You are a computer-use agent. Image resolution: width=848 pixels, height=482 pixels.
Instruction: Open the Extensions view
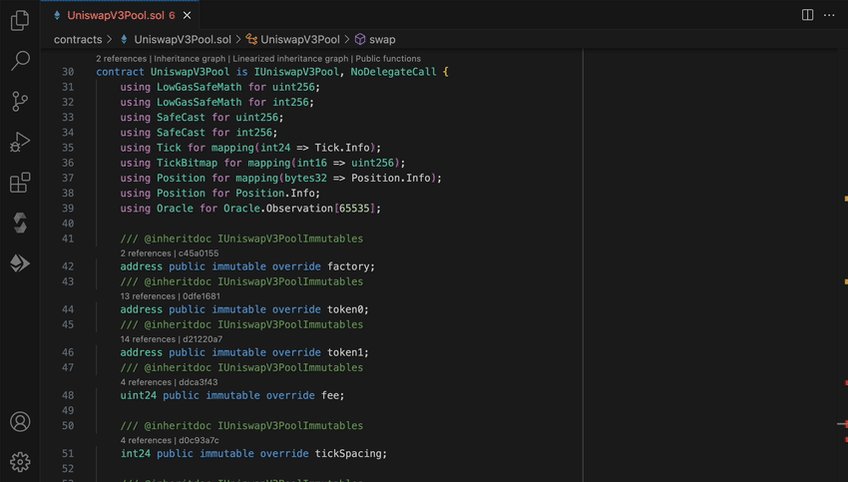point(20,182)
